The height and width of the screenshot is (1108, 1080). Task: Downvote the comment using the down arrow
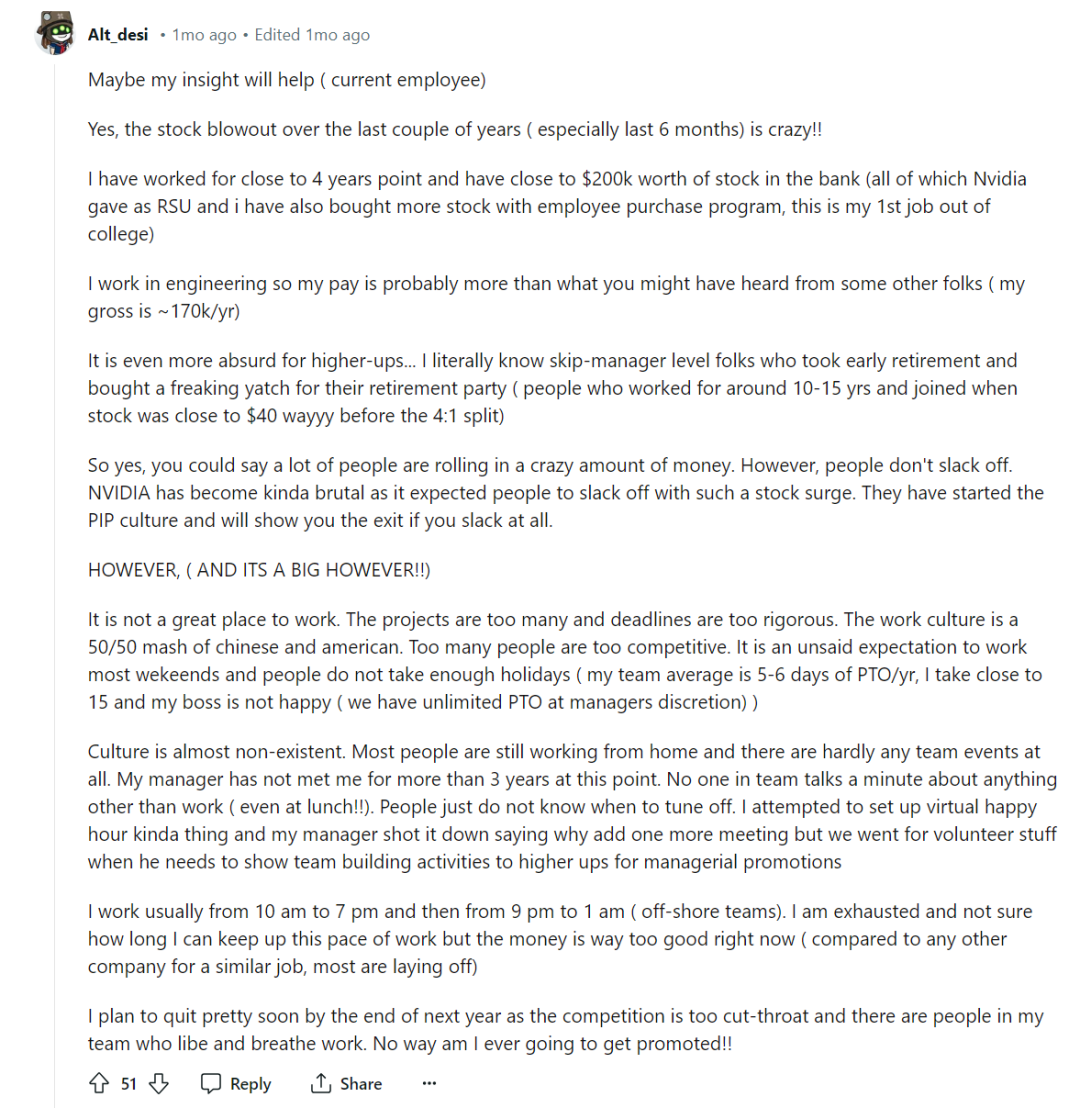[x=159, y=1083]
